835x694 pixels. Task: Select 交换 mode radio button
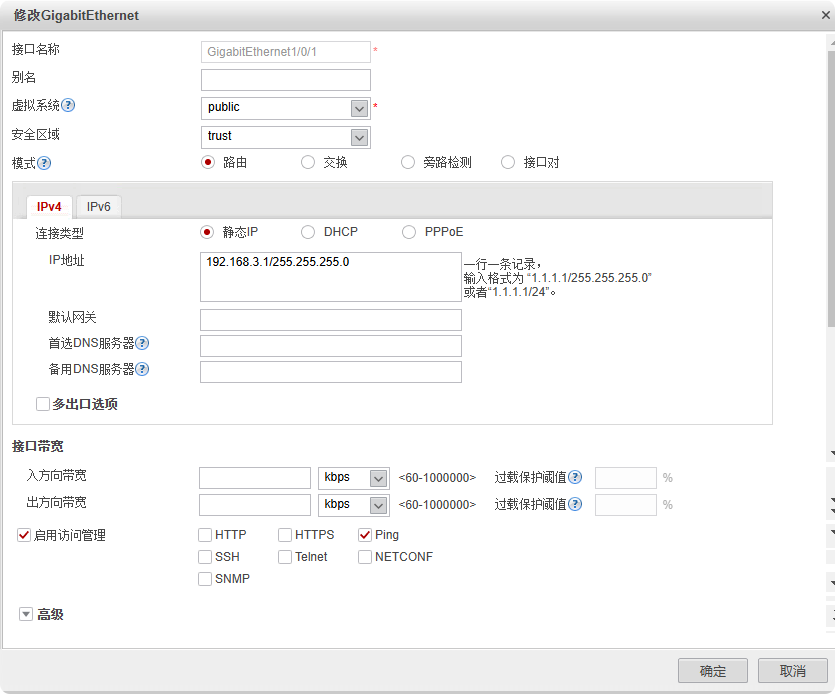pos(308,162)
